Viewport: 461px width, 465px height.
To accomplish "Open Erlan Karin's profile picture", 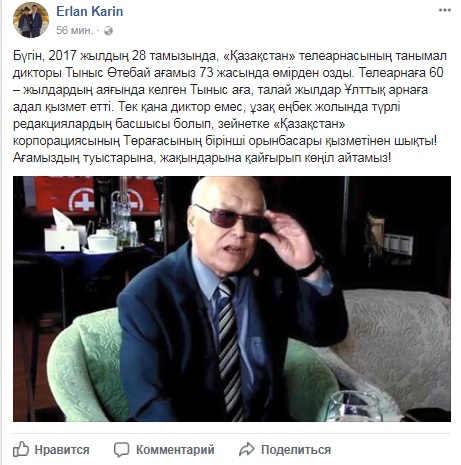I will pos(31,20).
